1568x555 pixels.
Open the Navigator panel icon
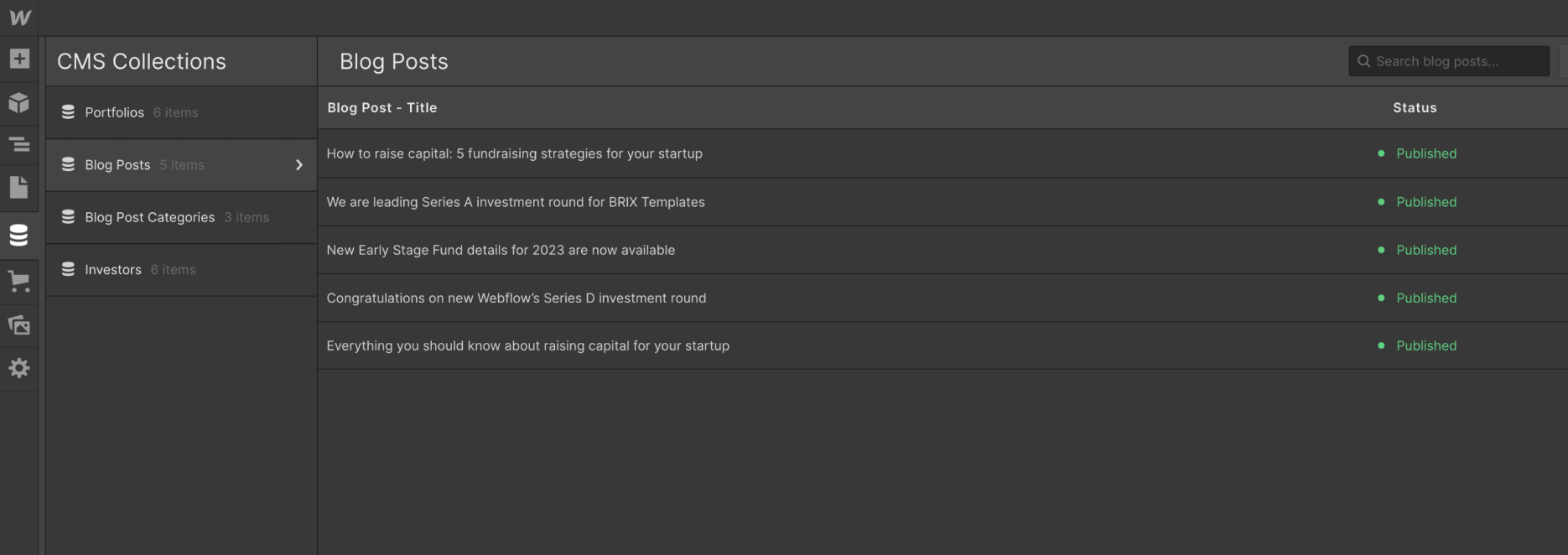coord(19,145)
